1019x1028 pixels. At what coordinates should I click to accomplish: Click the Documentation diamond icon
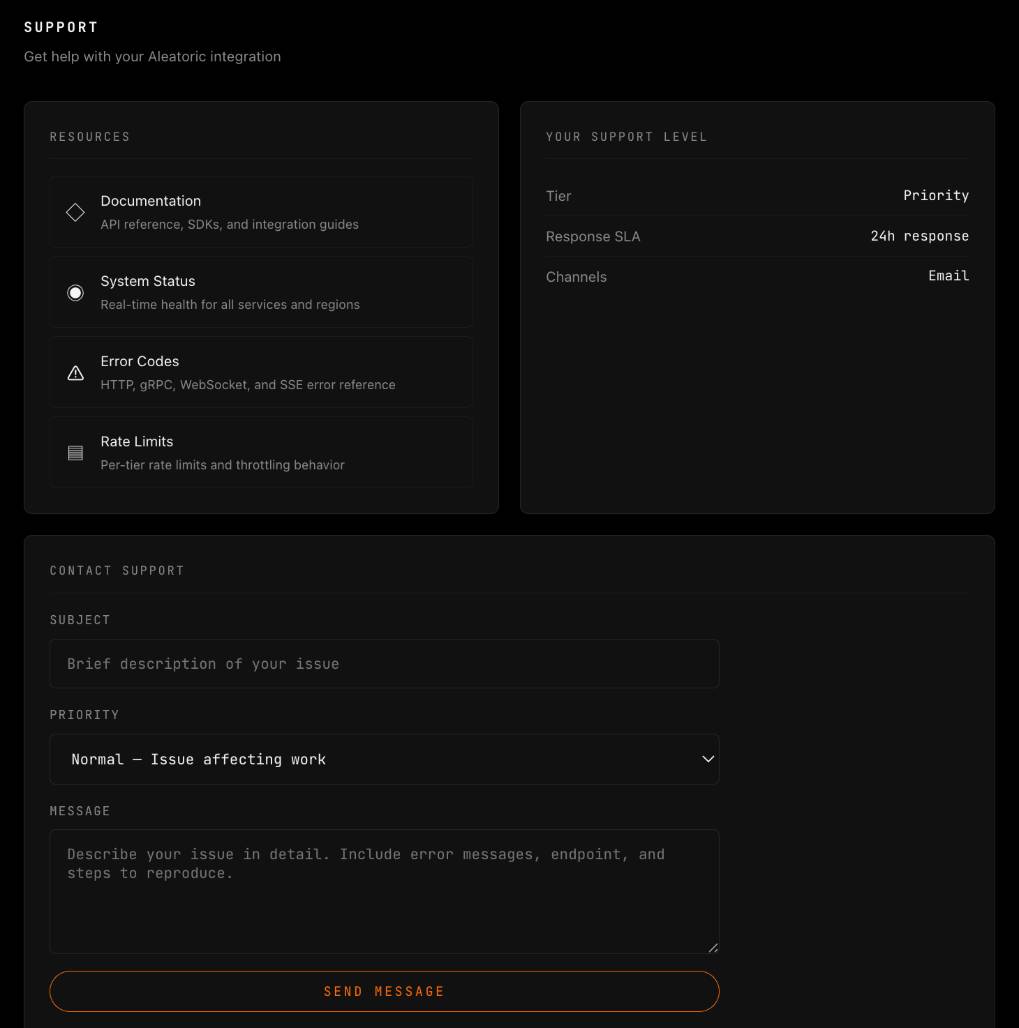(x=75, y=212)
